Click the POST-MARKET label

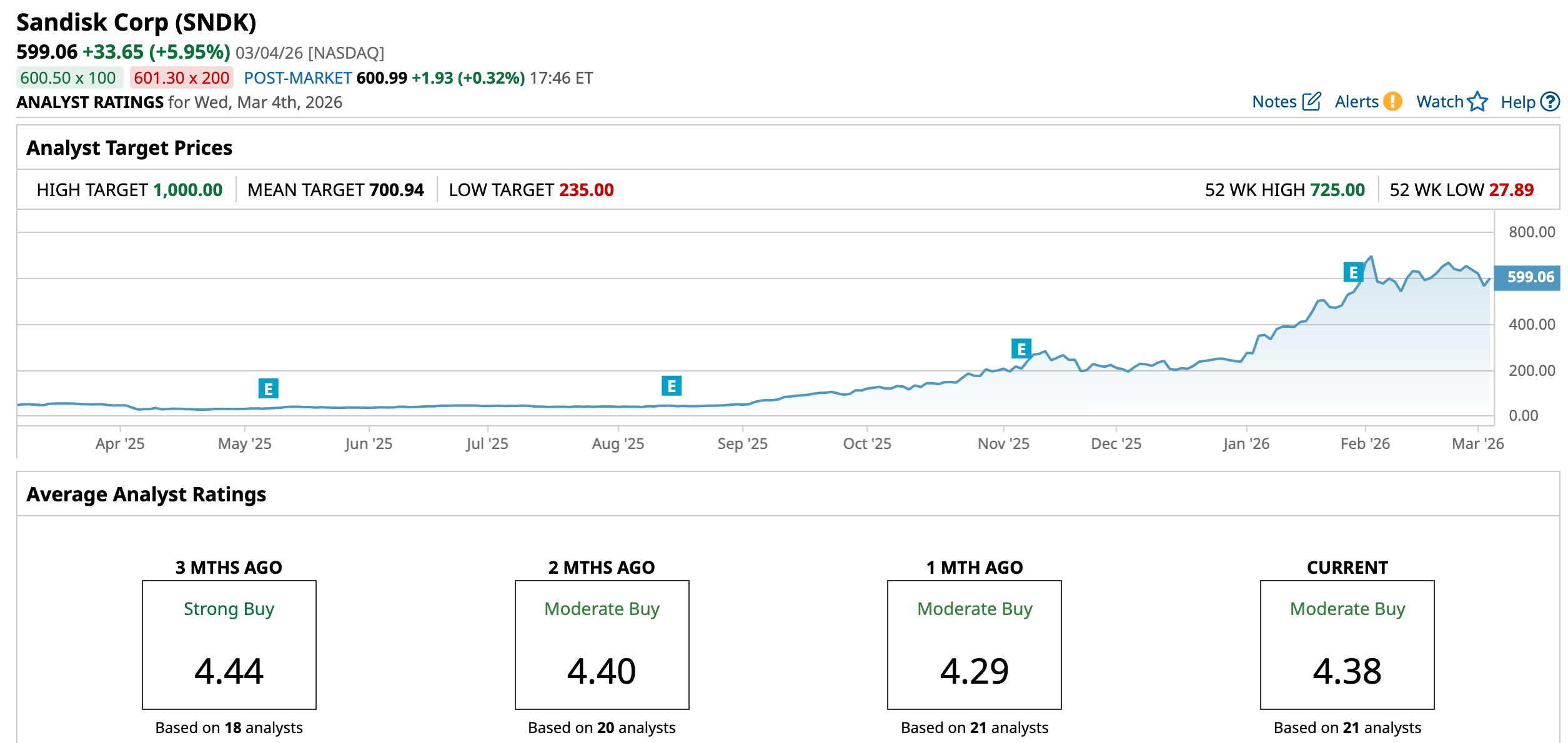[x=297, y=78]
